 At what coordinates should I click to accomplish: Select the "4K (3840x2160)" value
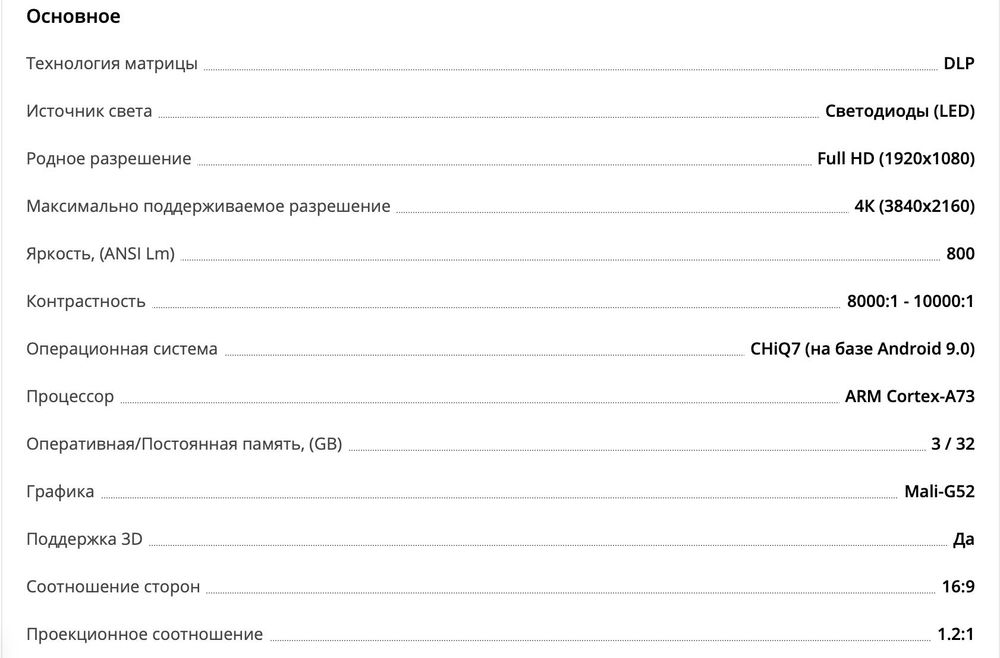tap(914, 206)
